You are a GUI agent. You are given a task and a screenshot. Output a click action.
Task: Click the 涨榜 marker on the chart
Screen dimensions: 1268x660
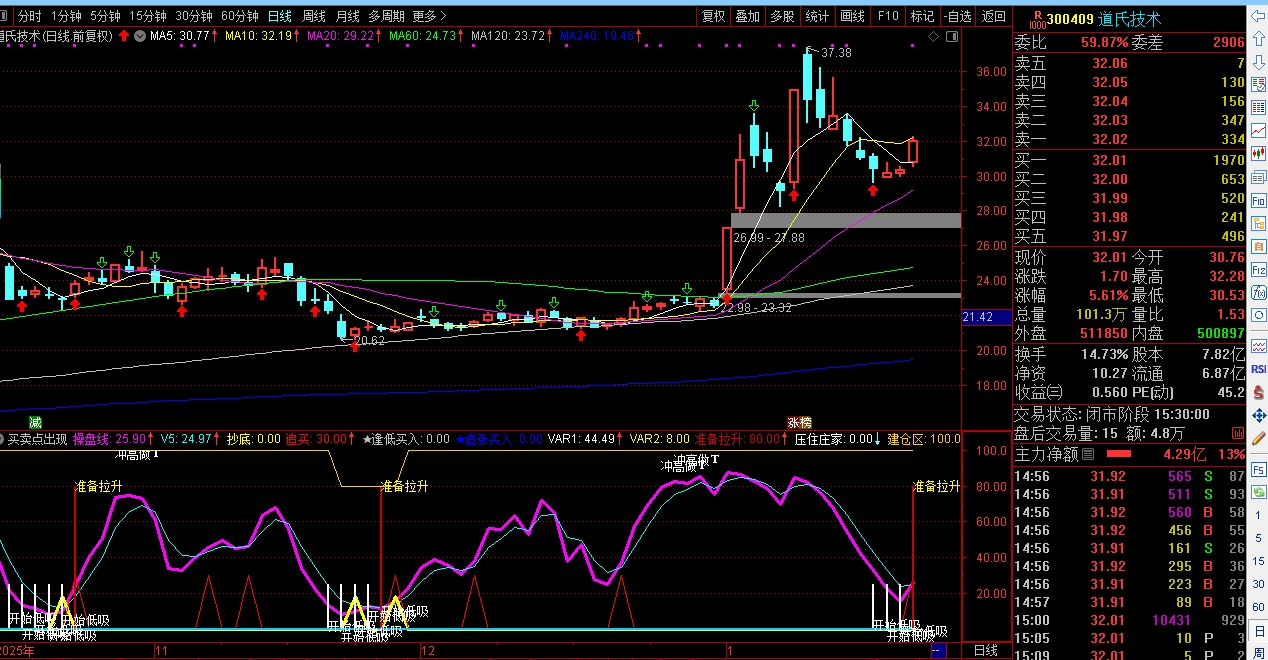pos(799,423)
